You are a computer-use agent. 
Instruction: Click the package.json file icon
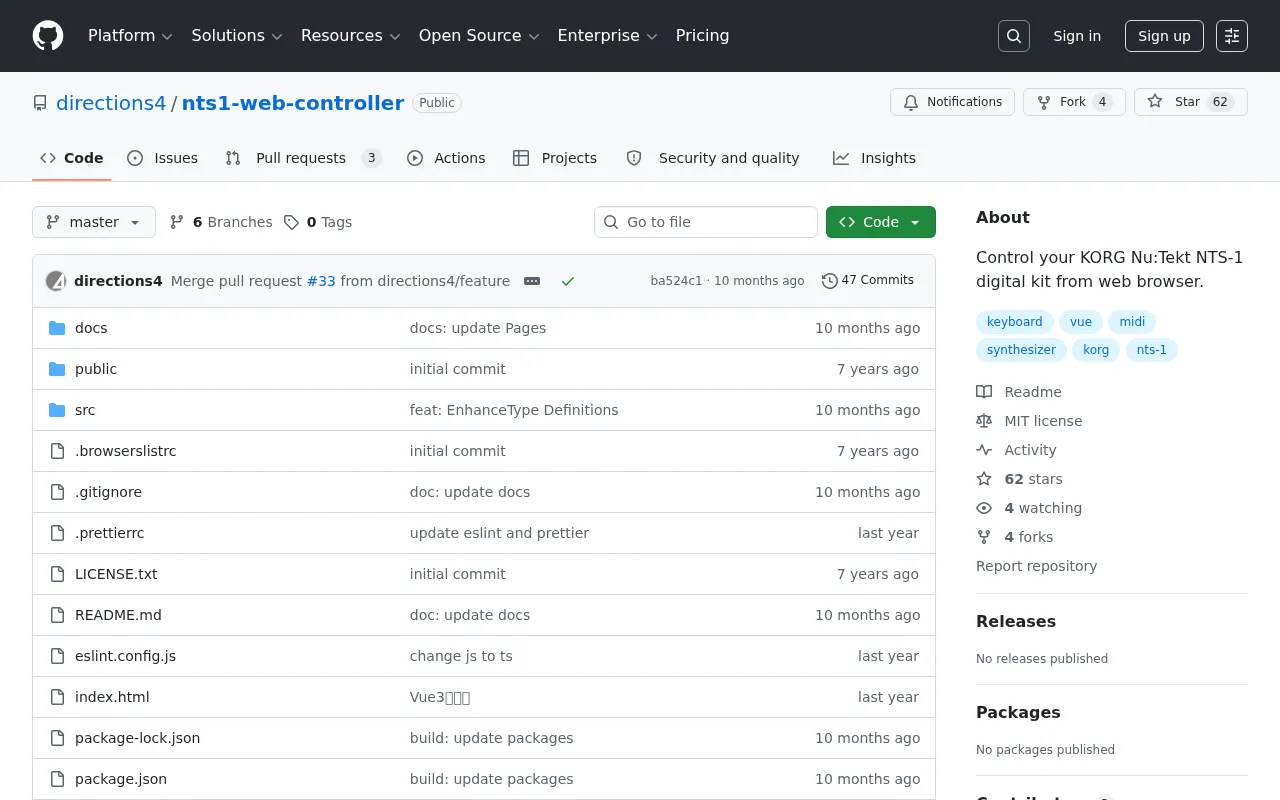click(57, 779)
